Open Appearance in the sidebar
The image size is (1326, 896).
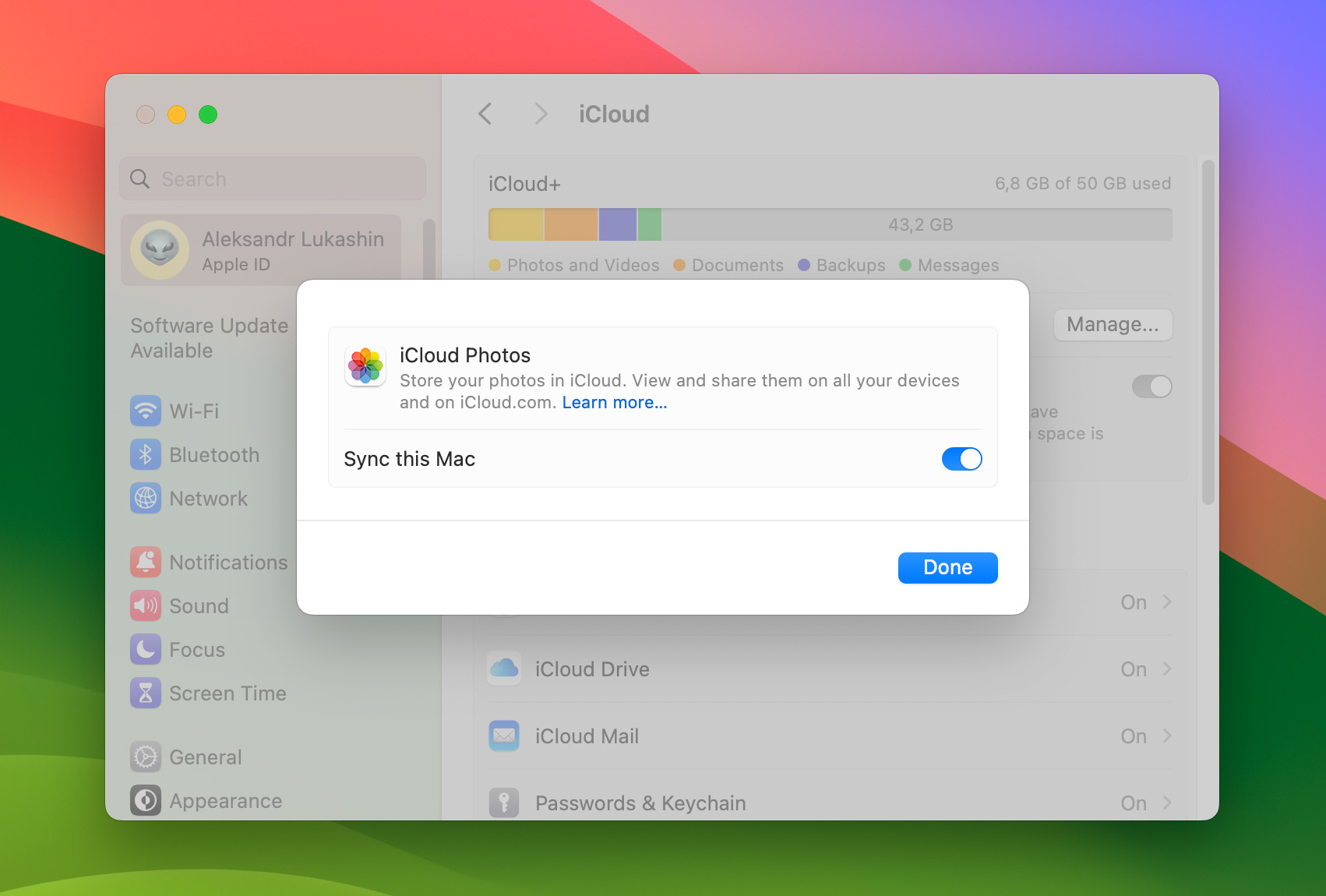tap(226, 800)
